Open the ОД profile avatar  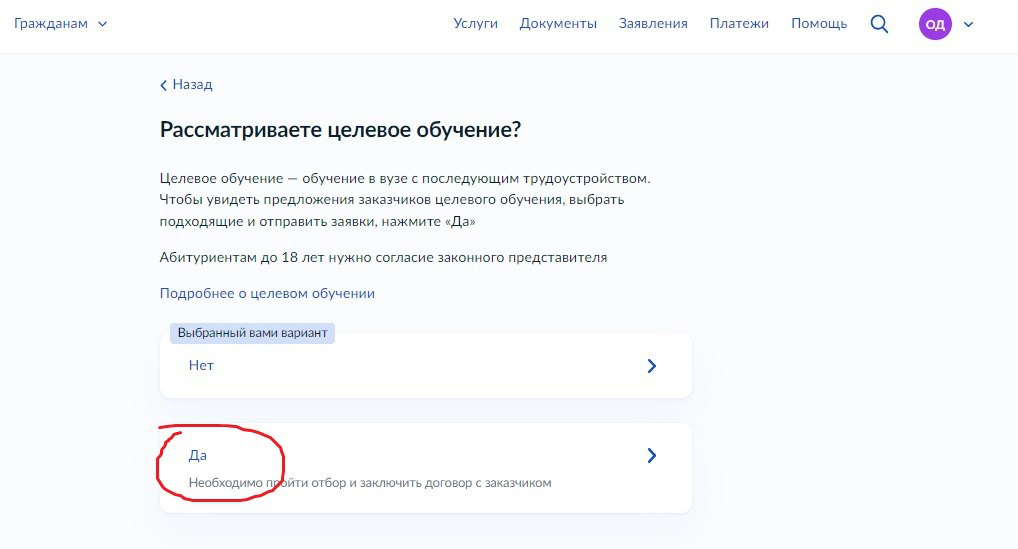[x=935, y=24]
